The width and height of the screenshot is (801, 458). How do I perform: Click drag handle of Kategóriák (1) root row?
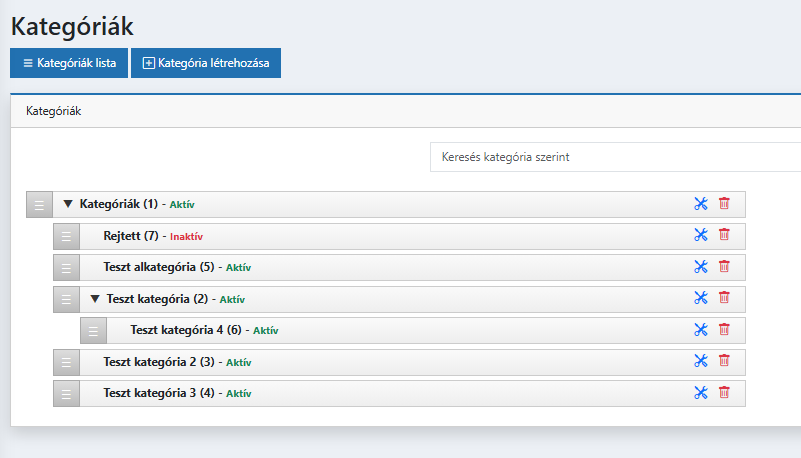tap(39, 205)
